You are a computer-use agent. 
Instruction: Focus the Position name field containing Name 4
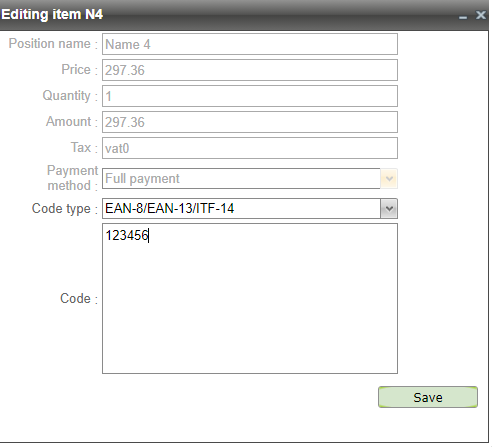[x=250, y=44]
